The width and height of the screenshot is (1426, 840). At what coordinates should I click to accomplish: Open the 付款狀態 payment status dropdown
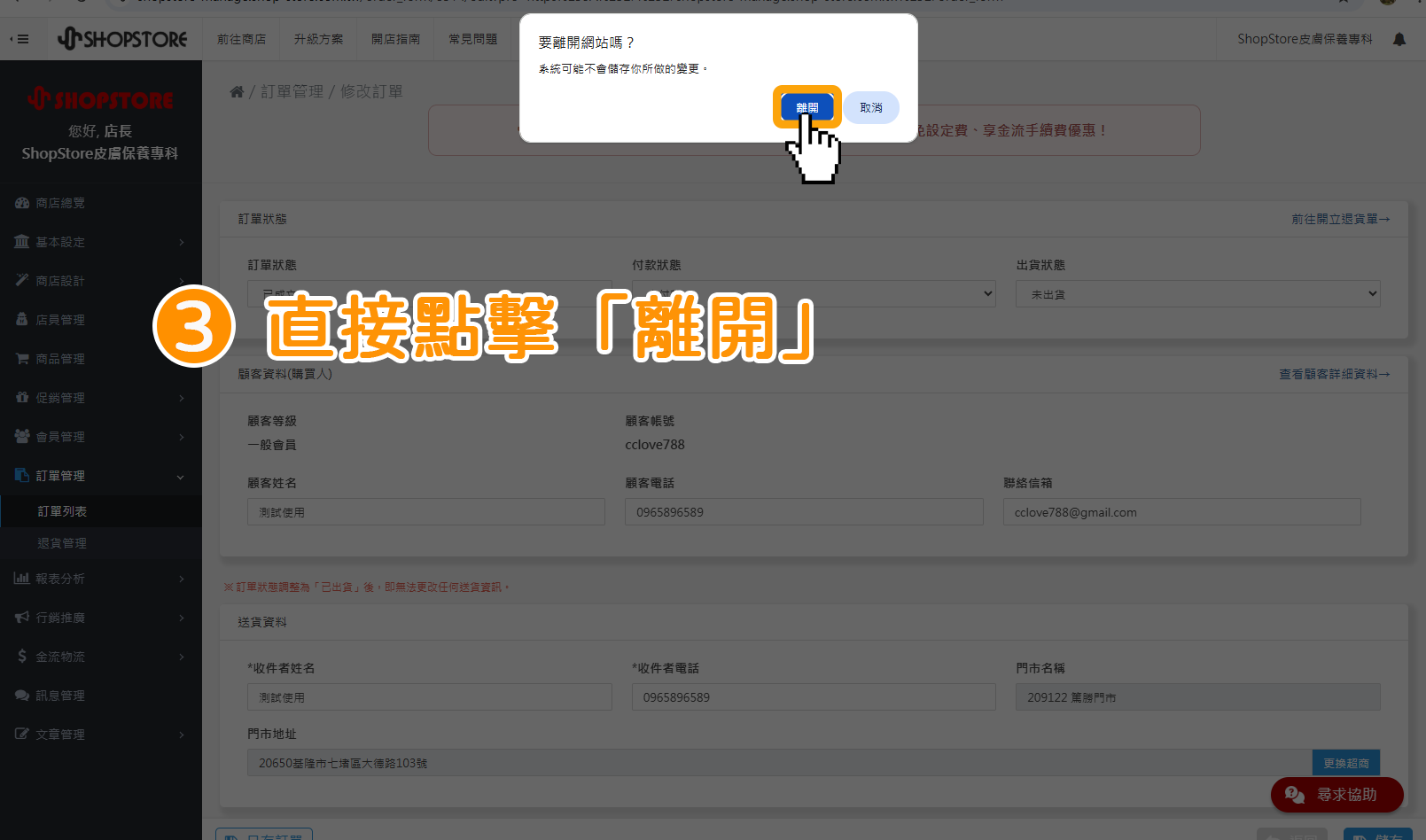pyautogui.click(x=813, y=293)
